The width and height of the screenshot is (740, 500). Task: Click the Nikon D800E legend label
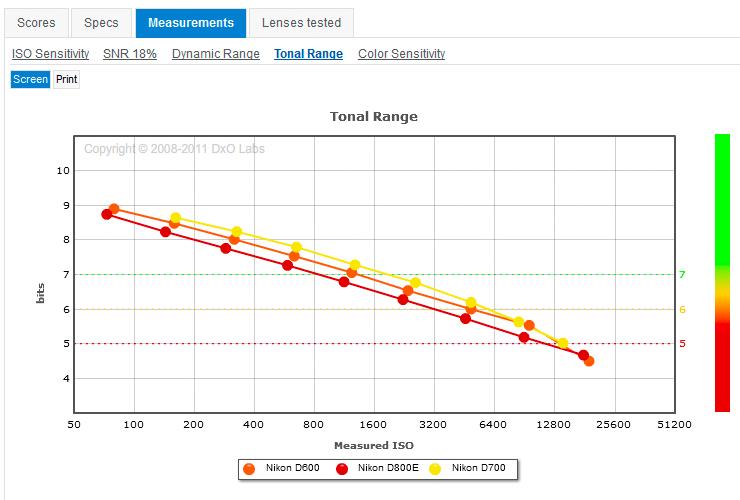click(x=388, y=468)
